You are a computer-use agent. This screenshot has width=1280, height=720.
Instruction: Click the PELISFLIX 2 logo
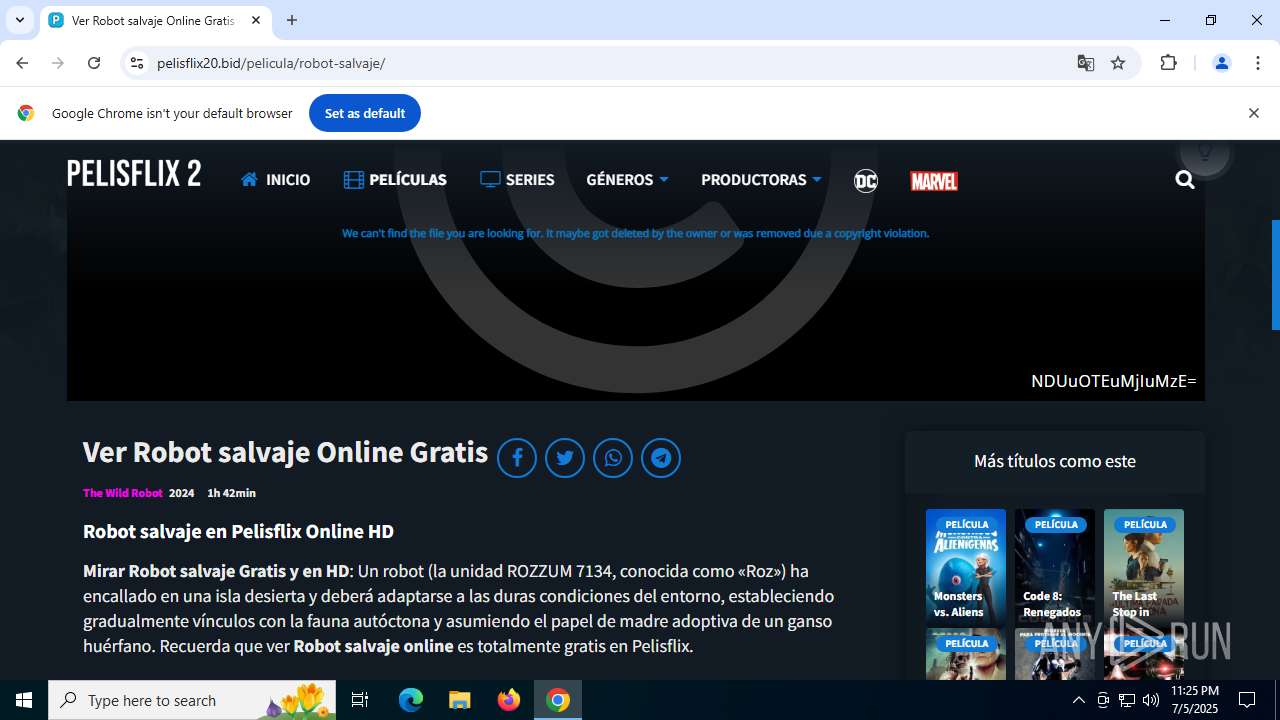(134, 174)
